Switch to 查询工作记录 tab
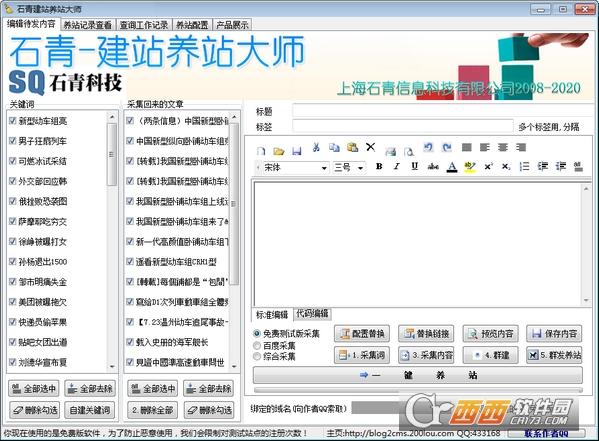Screen dimensions: 599x441 pos(144,25)
